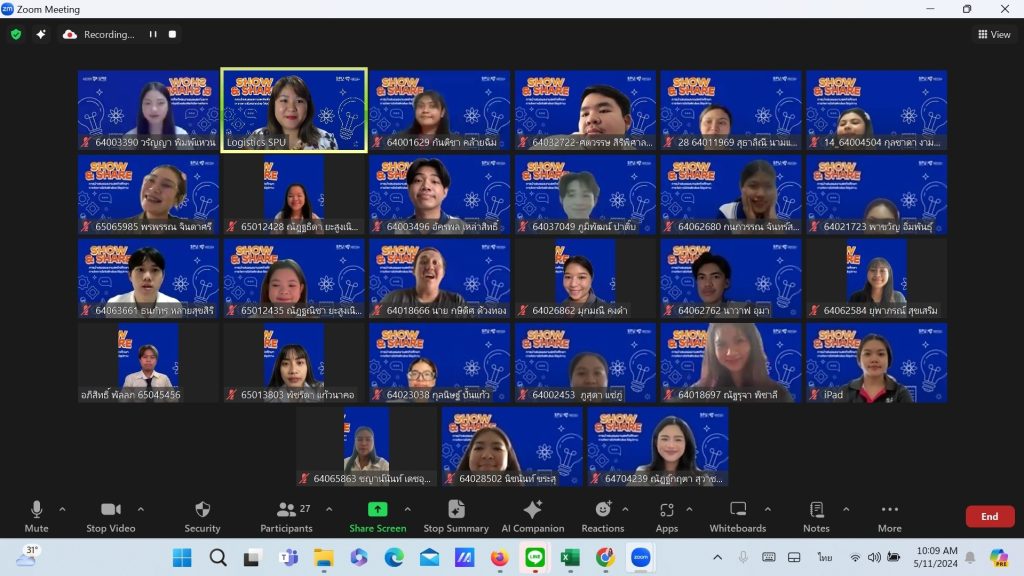Stop the meeting Summary

click(x=456, y=517)
